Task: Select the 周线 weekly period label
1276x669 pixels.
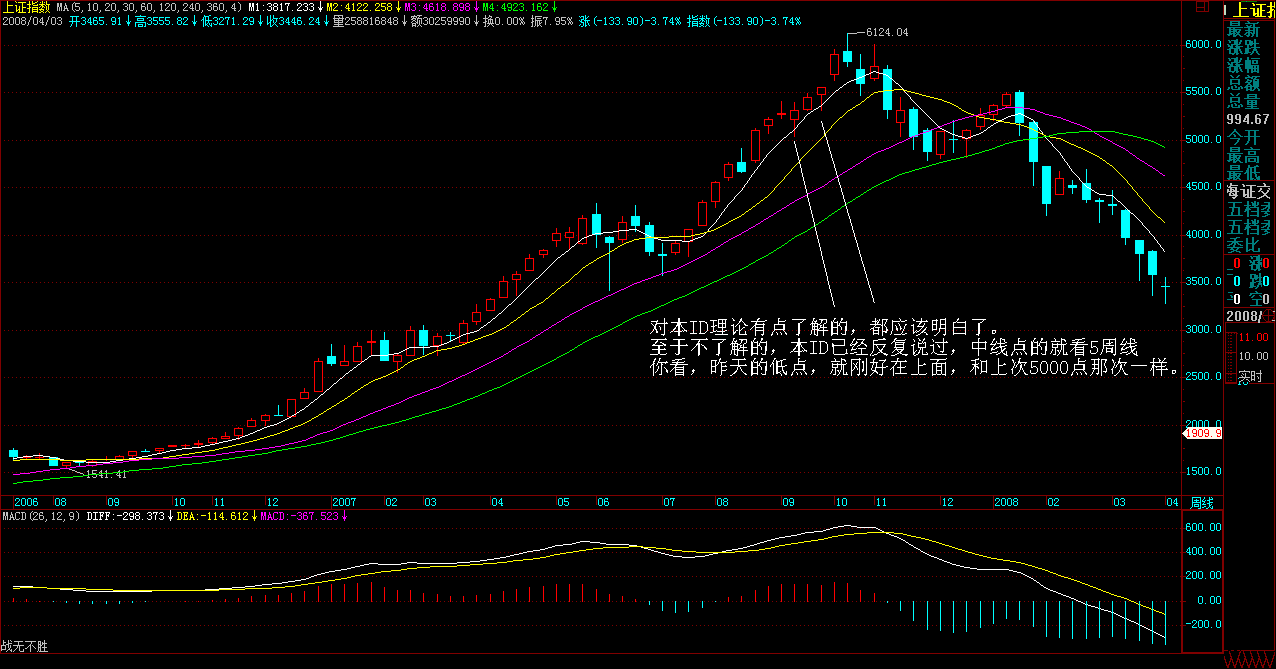Action: click(1202, 502)
